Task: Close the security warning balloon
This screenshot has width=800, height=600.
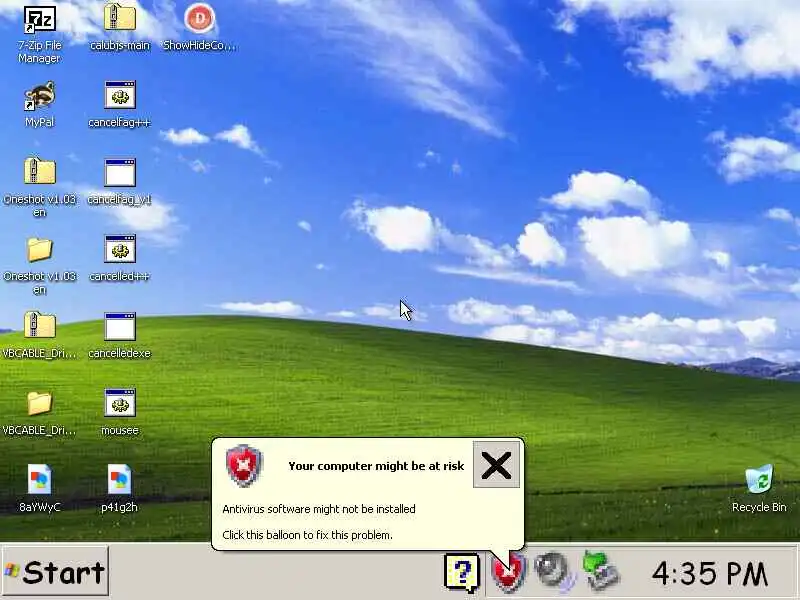Action: click(x=496, y=465)
